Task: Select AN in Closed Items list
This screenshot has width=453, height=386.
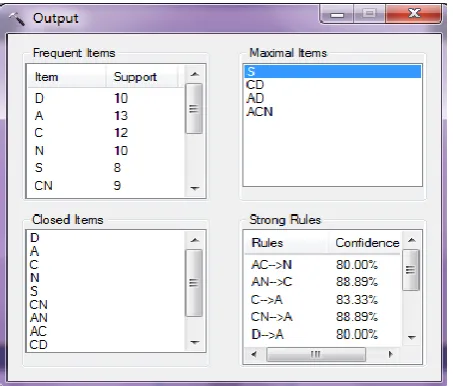Action: [38, 318]
